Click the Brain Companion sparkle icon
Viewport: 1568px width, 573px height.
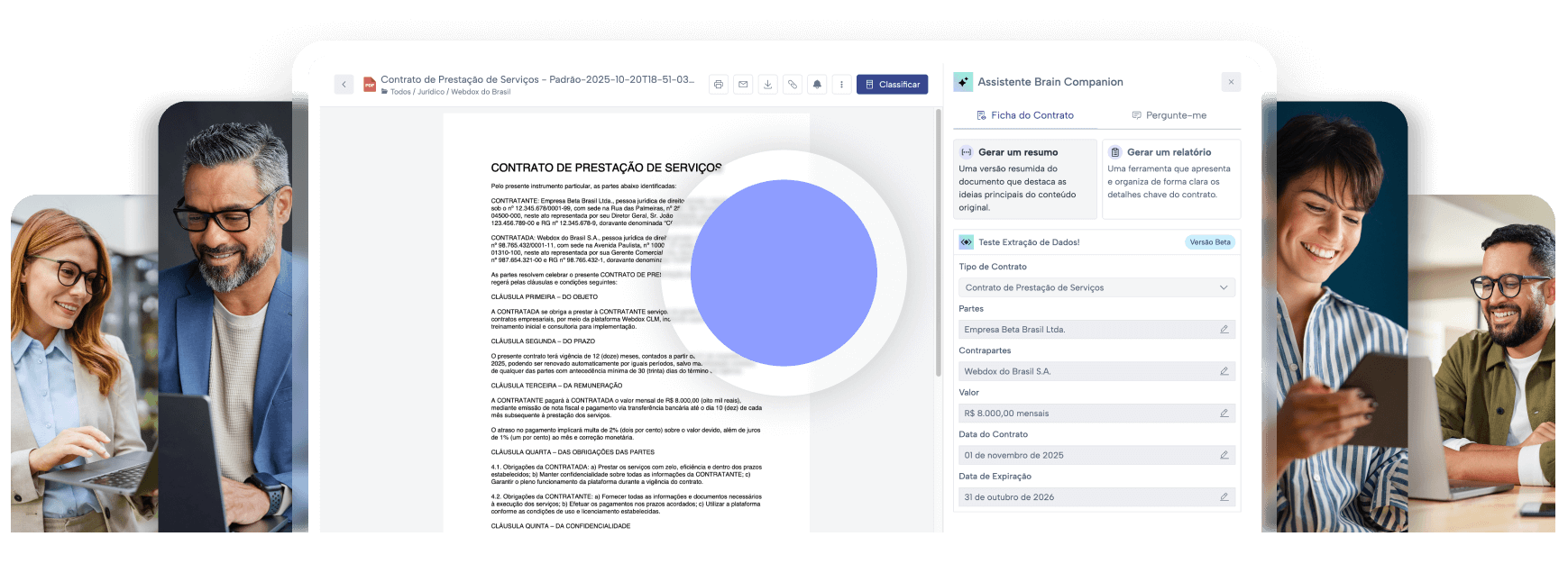[x=963, y=82]
